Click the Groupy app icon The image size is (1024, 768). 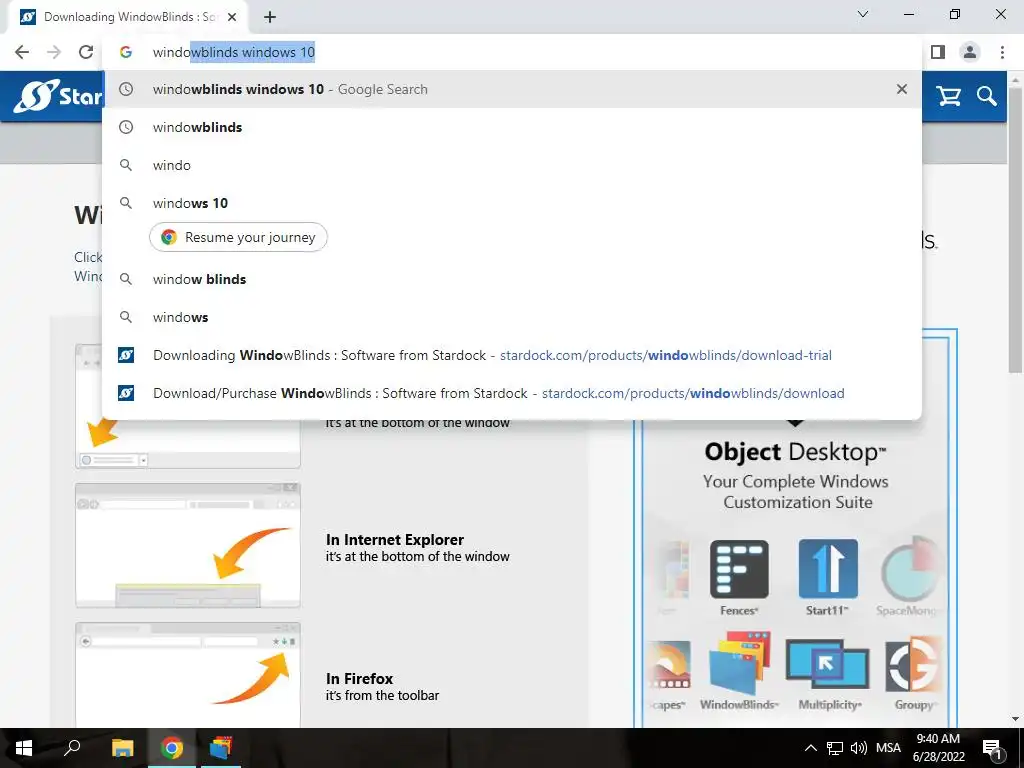914,665
